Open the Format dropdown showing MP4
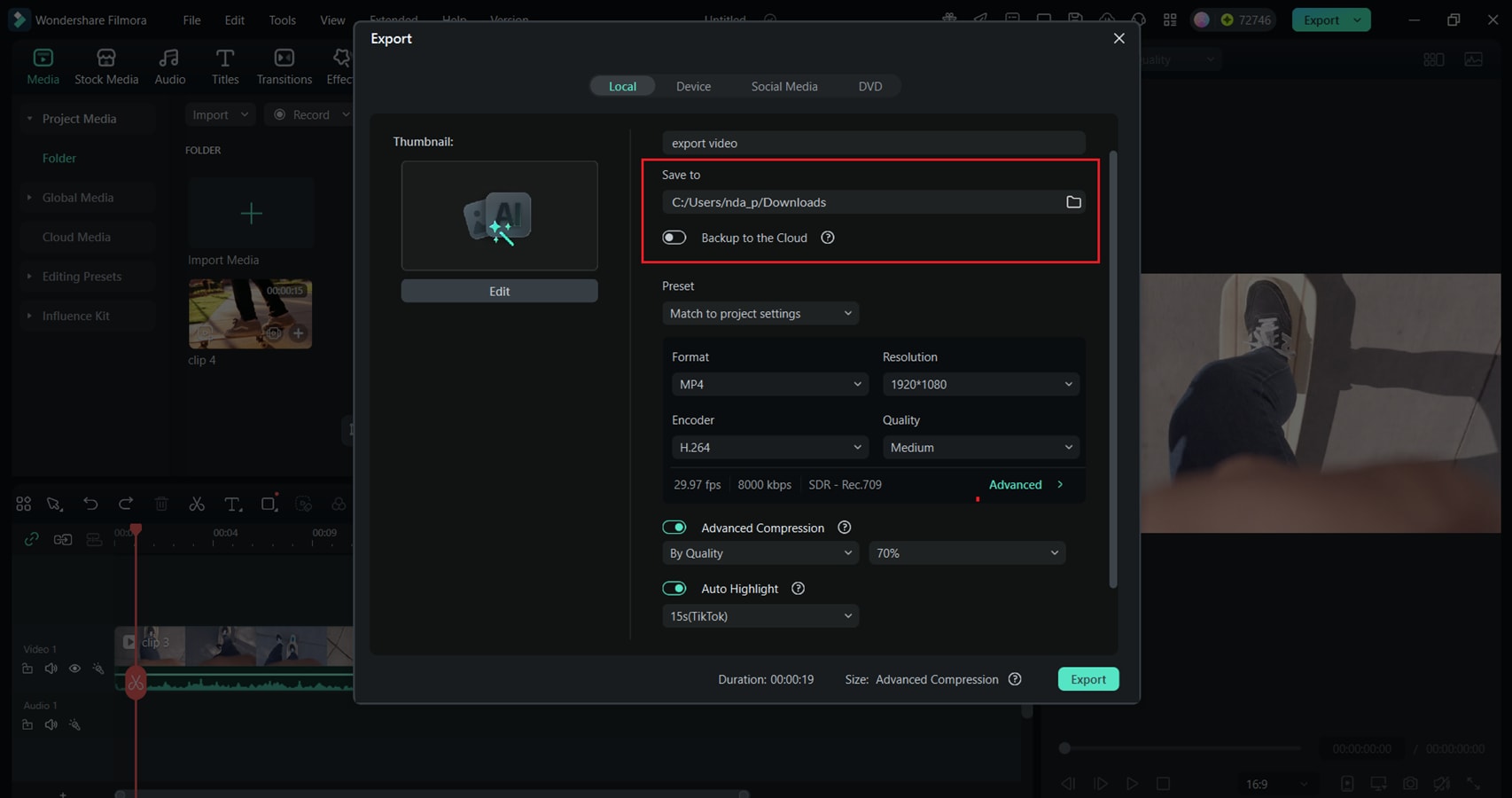This screenshot has width=1512, height=798. pyautogui.click(x=770, y=384)
